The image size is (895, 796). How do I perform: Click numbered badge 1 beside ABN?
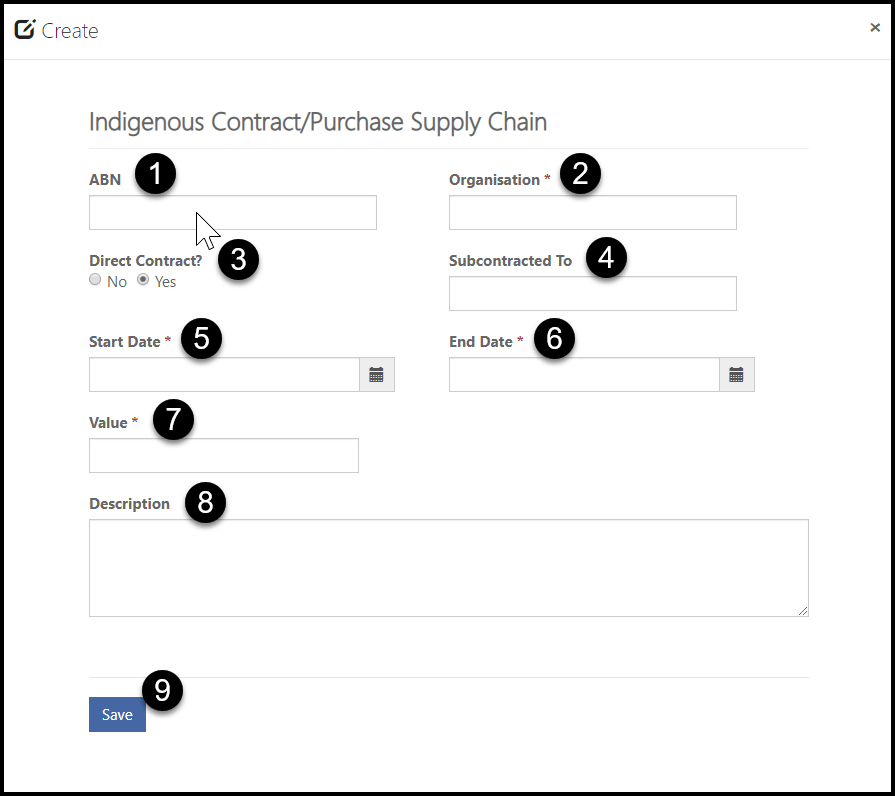click(155, 173)
